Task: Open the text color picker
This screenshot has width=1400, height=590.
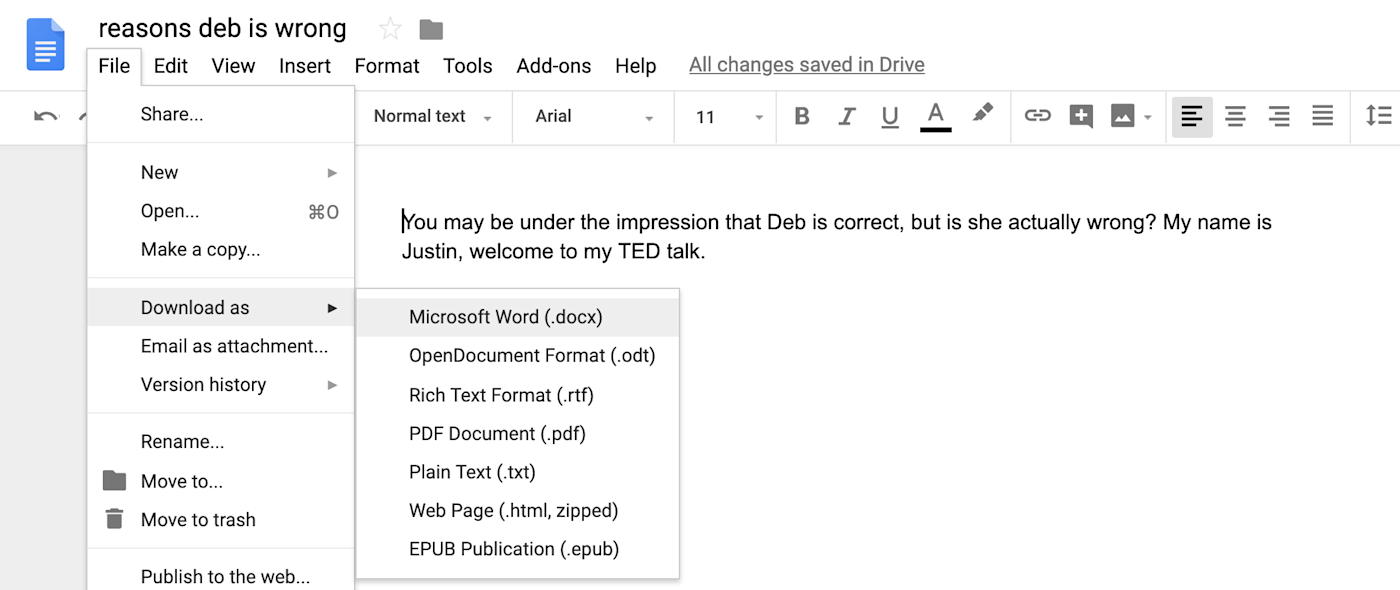Action: 936,116
